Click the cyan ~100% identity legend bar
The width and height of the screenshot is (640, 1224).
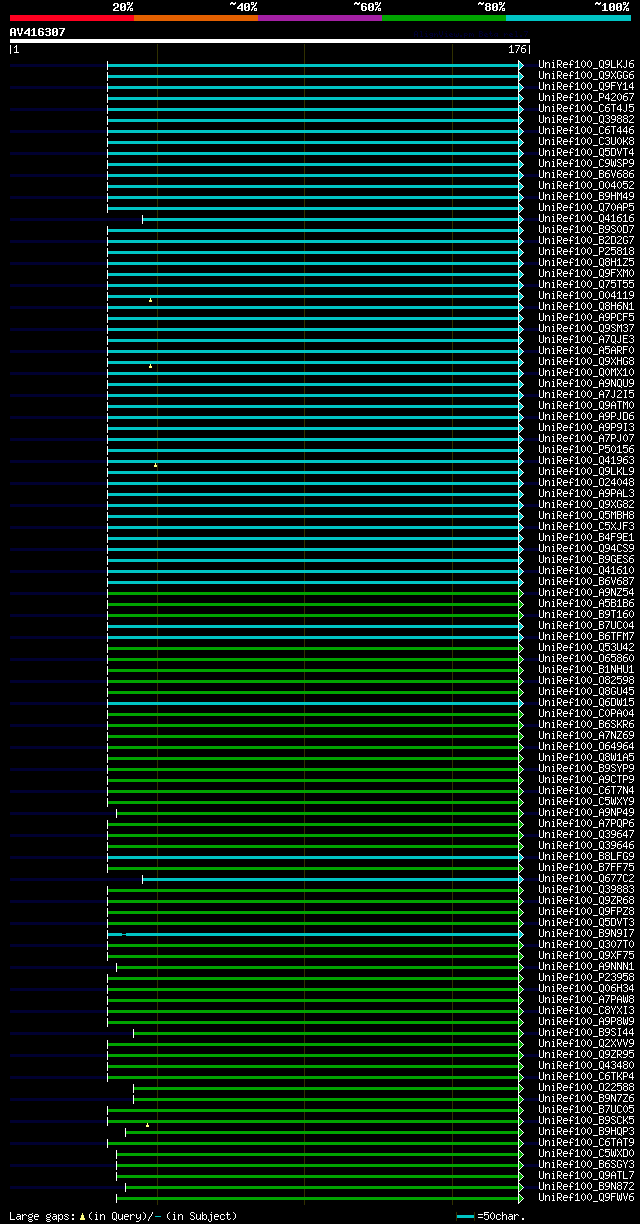pos(567,18)
